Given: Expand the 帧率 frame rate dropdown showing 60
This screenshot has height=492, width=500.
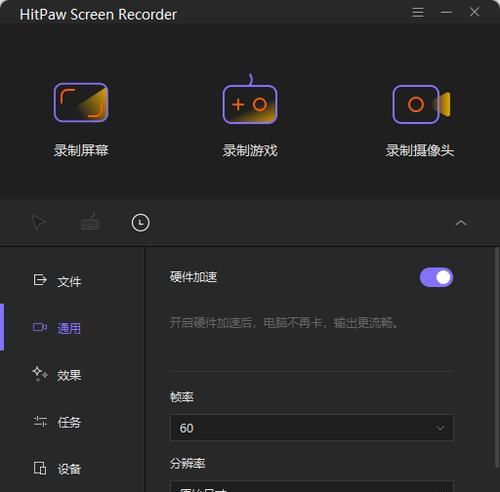Looking at the screenshot, I should pos(312,428).
